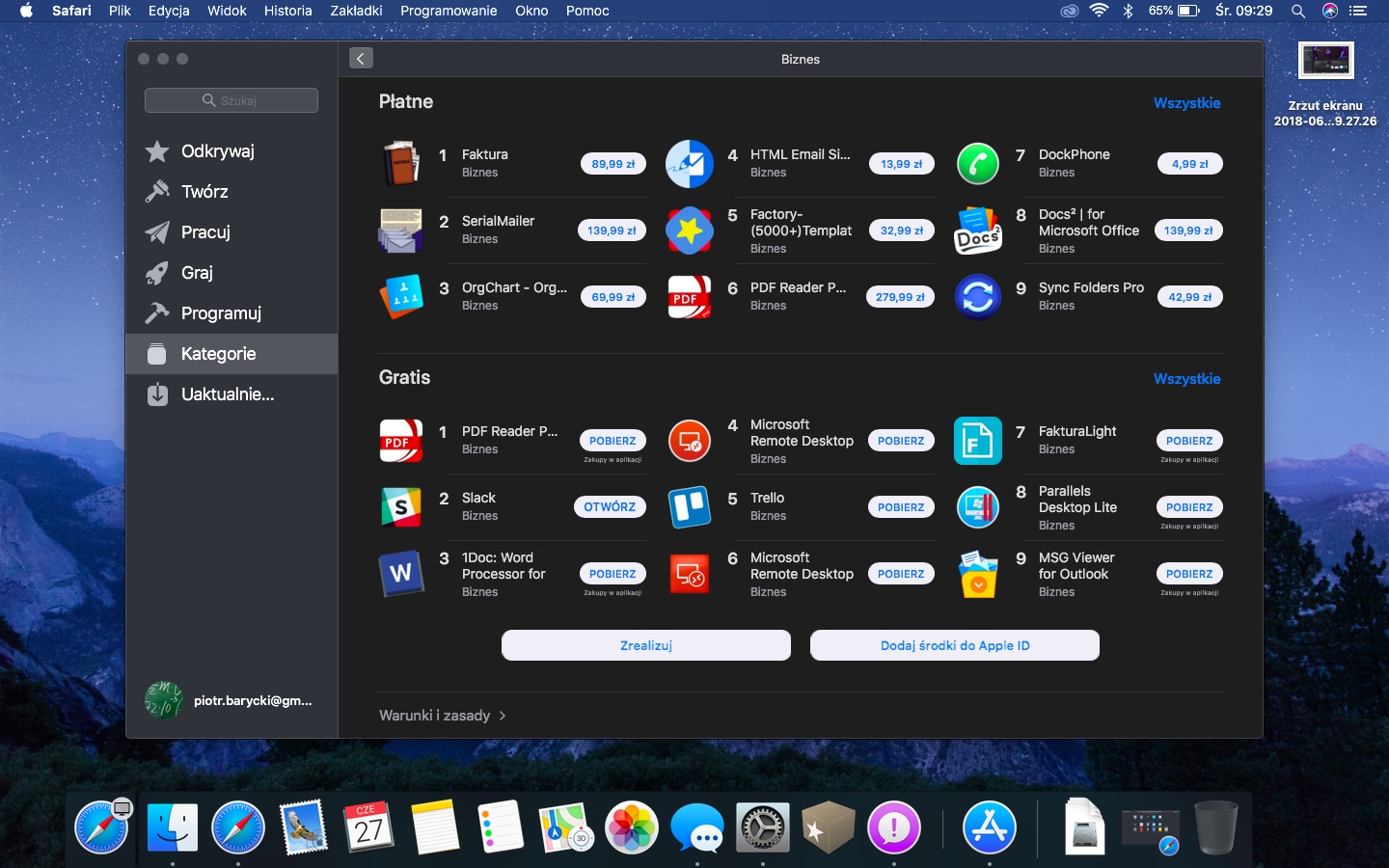Open the Historia menu

(x=287, y=11)
